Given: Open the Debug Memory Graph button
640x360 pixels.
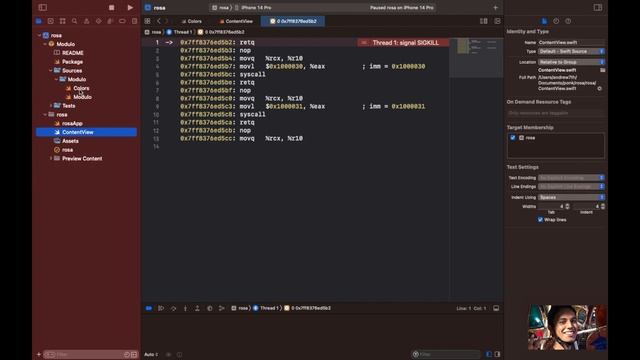Looking at the screenshot, I should click(222, 308).
